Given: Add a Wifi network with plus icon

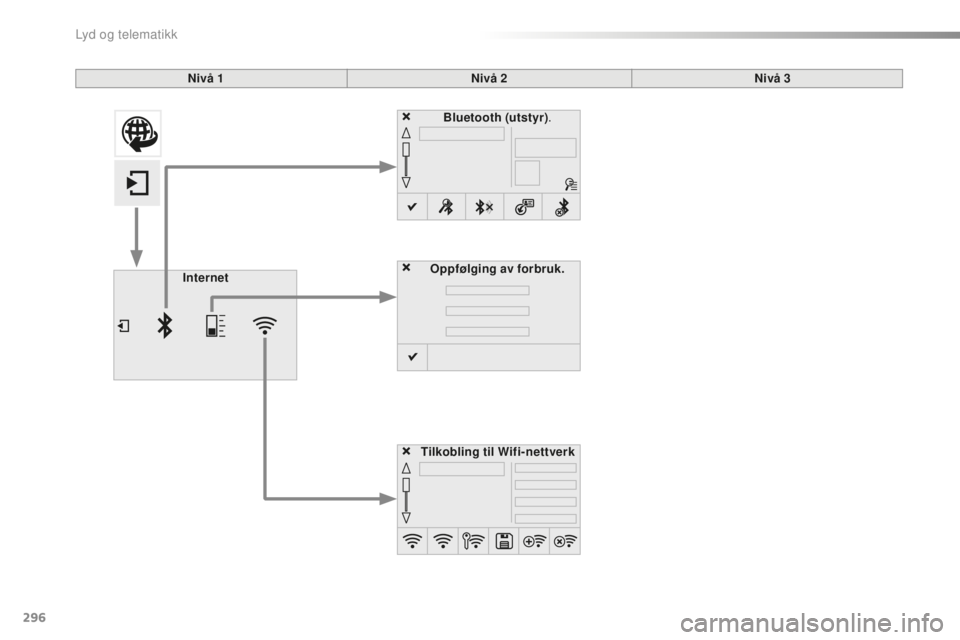Looking at the screenshot, I should pos(535,542).
